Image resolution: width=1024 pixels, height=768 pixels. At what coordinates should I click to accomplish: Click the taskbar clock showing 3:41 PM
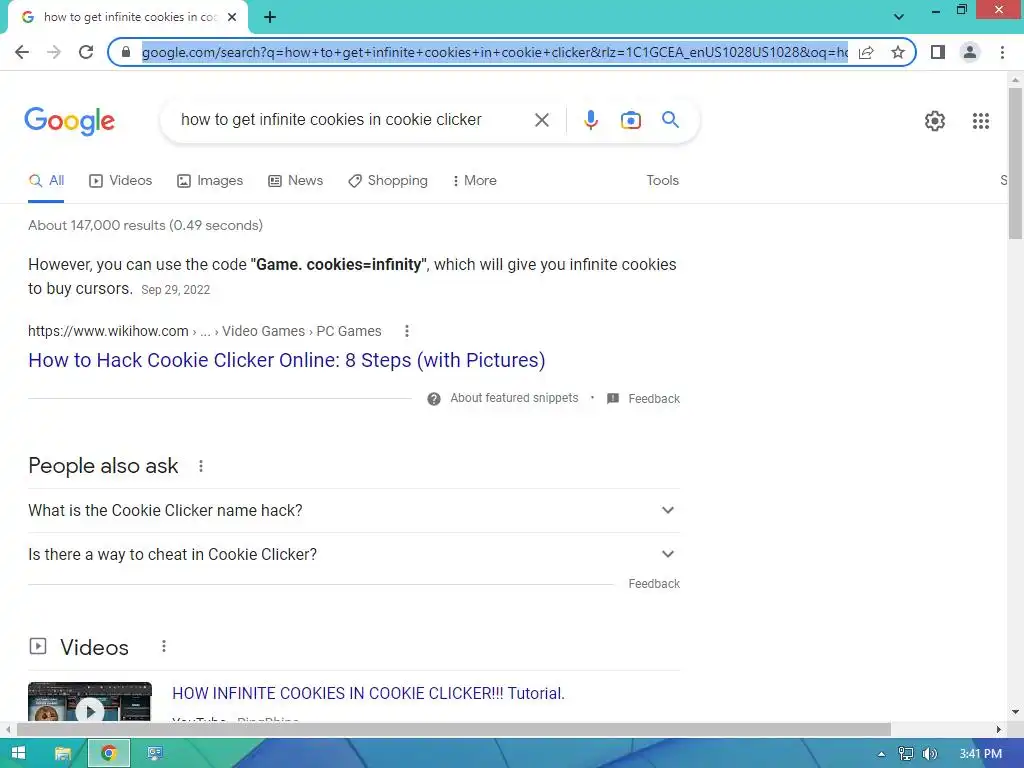[980, 754]
